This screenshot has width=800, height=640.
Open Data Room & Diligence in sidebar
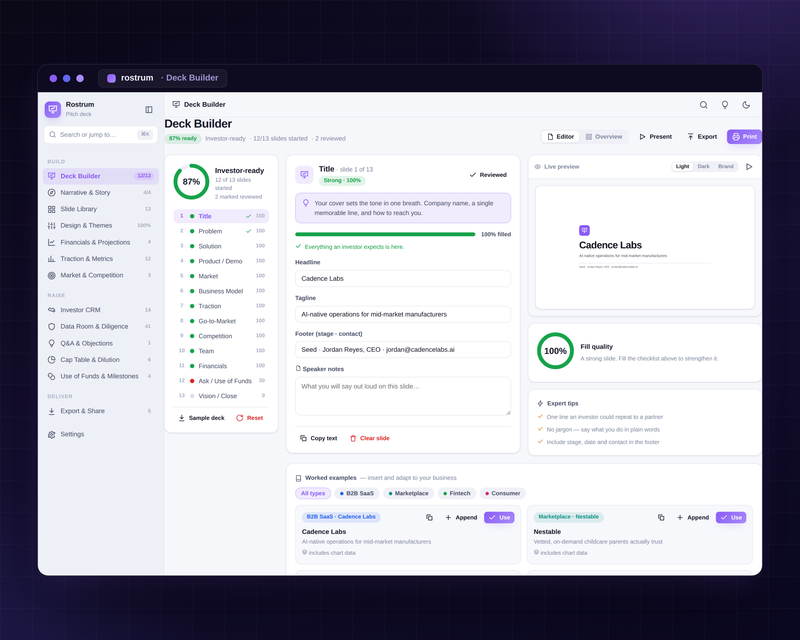[x=101, y=326]
